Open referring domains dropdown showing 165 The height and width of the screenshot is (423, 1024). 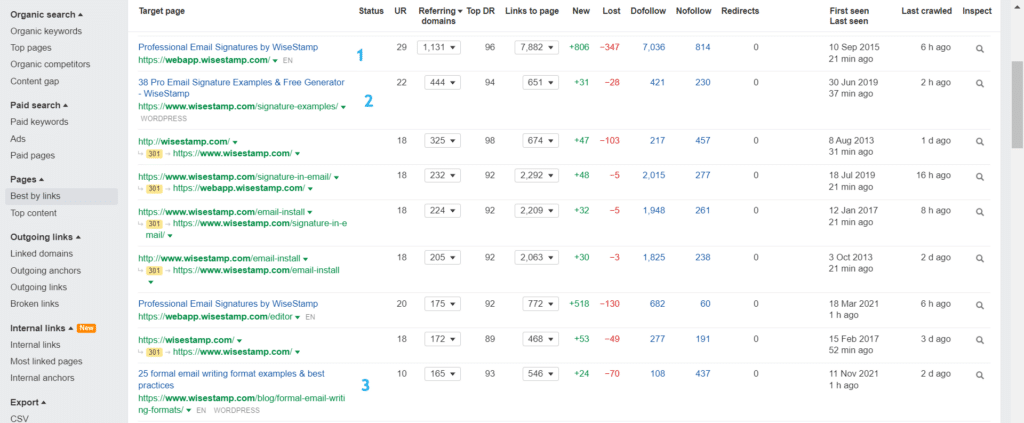[x=442, y=374]
